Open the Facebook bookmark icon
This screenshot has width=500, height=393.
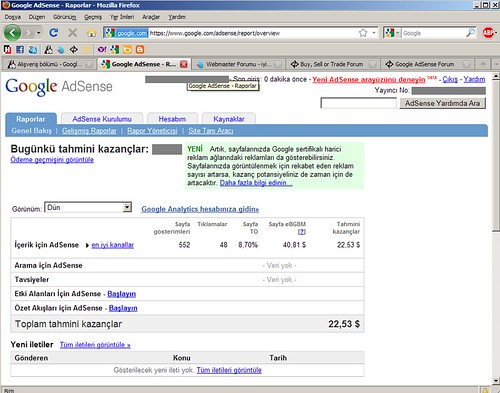pos(20,50)
